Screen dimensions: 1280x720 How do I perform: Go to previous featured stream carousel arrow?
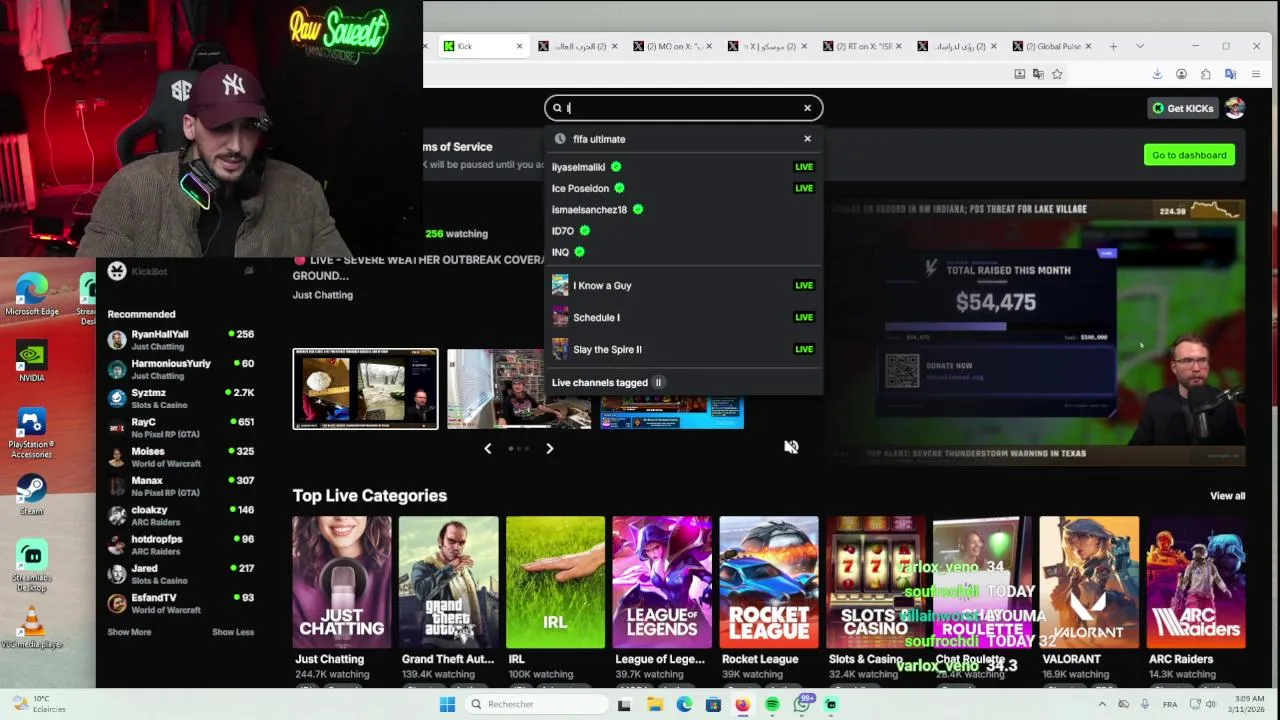tap(487, 448)
